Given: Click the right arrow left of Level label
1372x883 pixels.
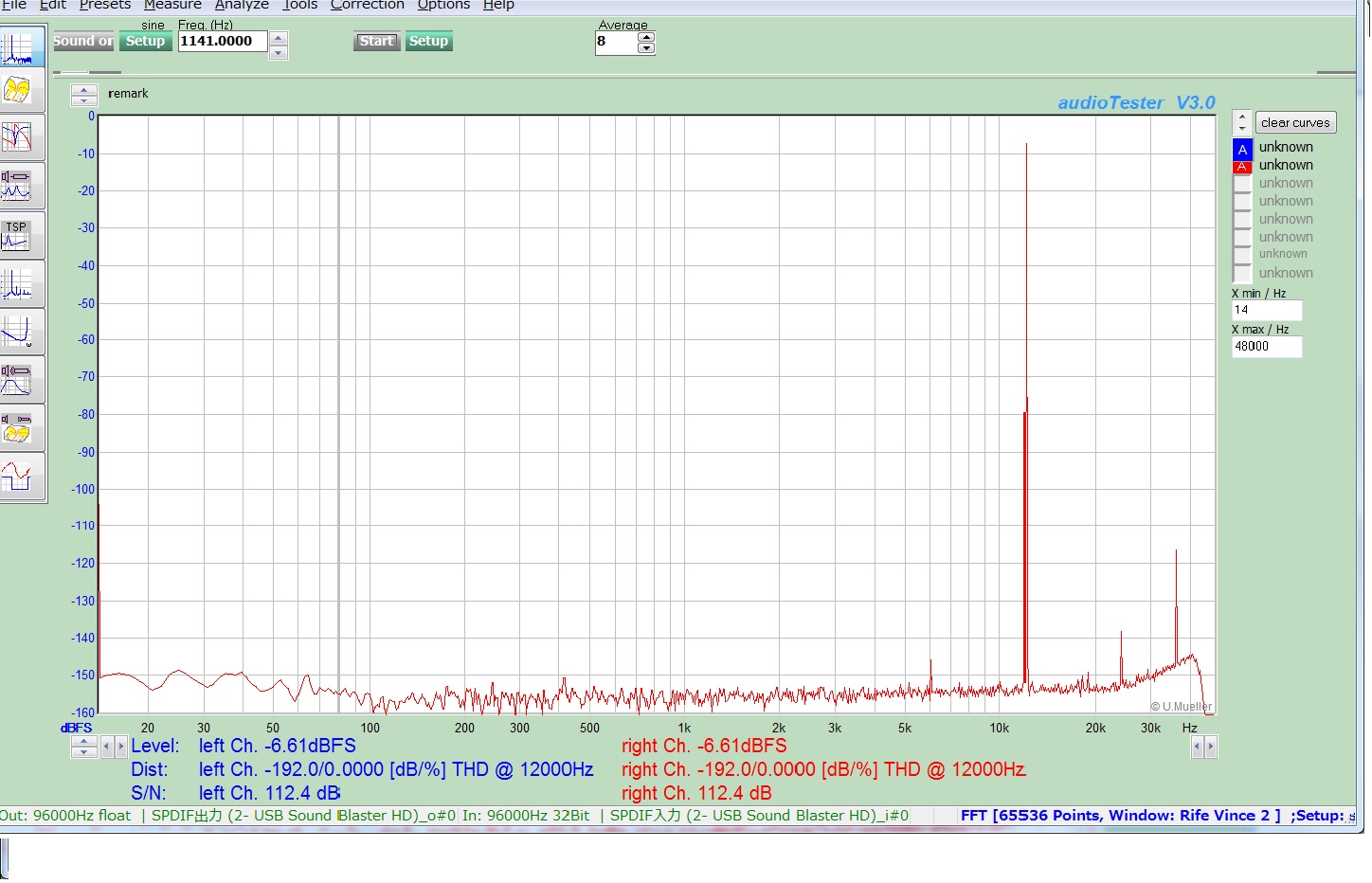Looking at the screenshot, I should [x=120, y=747].
